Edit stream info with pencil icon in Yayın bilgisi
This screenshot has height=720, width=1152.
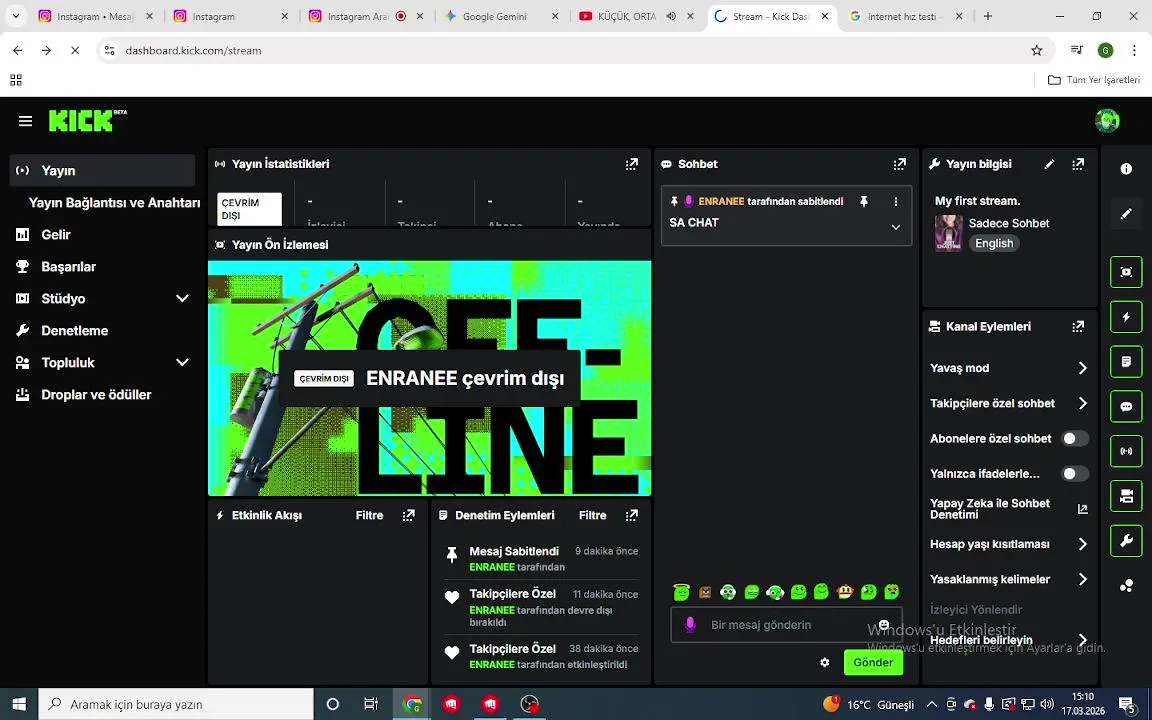[x=1049, y=164]
